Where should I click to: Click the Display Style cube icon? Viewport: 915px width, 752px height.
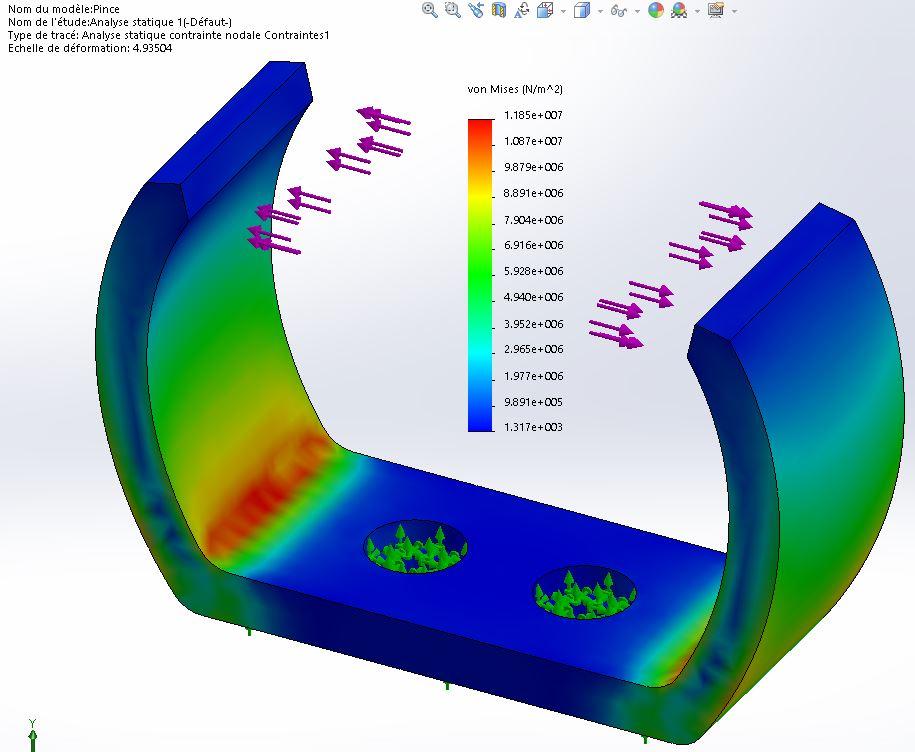(x=582, y=10)
